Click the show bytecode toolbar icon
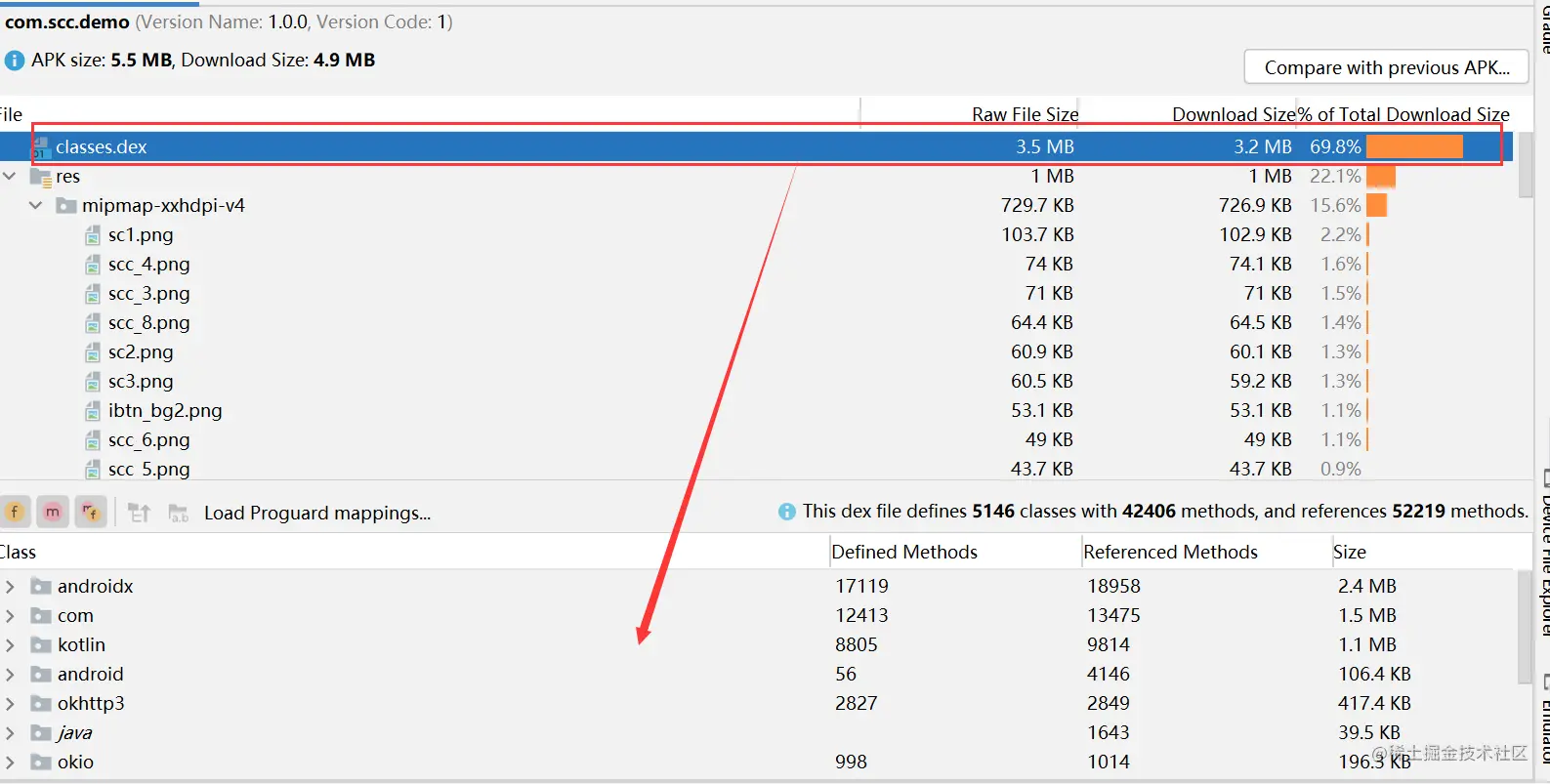The image size is (1550, 784). point(139,513)
